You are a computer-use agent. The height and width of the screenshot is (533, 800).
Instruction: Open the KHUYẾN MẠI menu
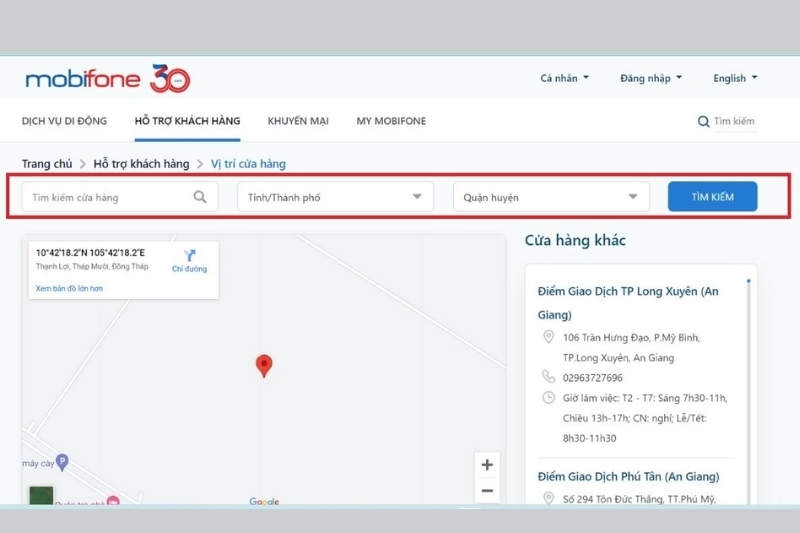[x=298, y=121]
